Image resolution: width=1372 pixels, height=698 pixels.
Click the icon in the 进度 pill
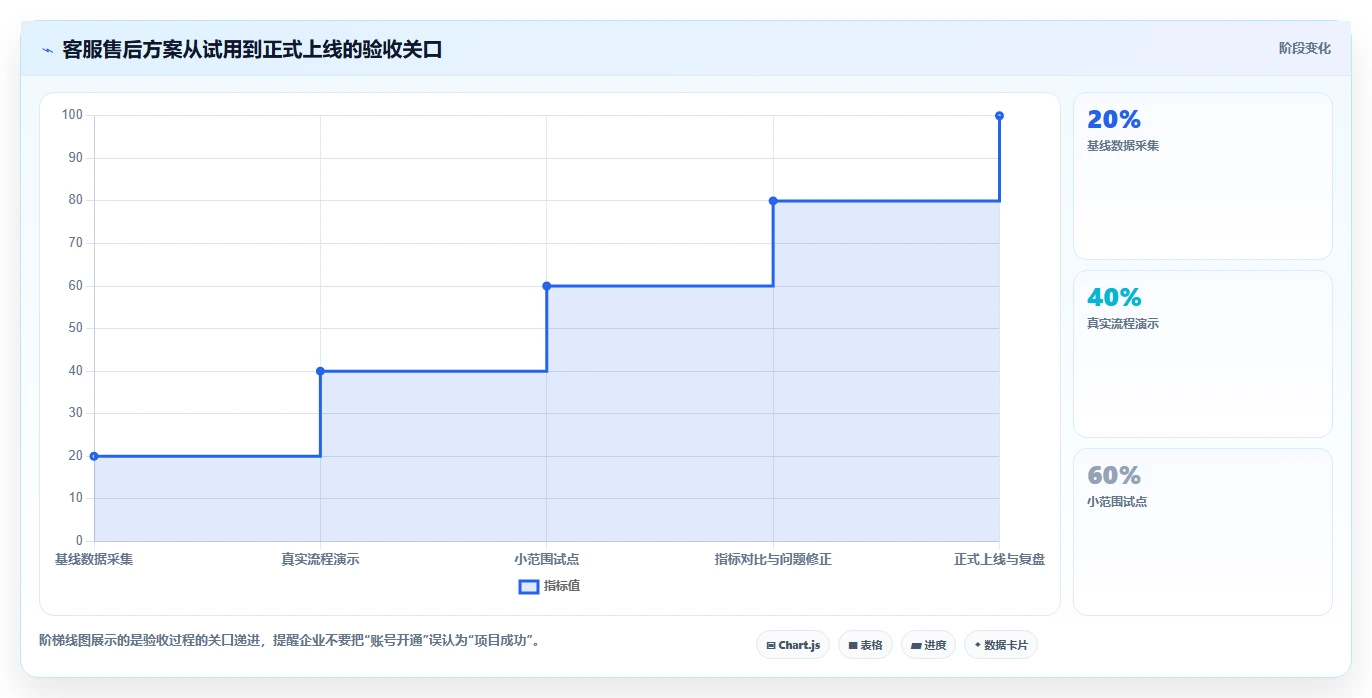(916, 646)
